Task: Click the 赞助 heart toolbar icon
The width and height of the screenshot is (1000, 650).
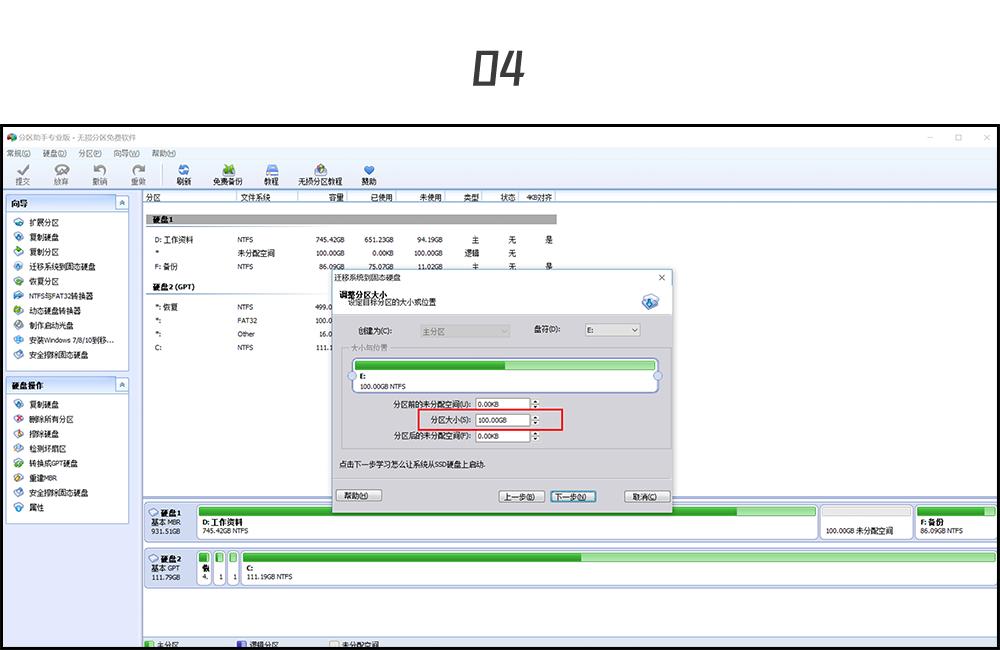Action: 369,174
